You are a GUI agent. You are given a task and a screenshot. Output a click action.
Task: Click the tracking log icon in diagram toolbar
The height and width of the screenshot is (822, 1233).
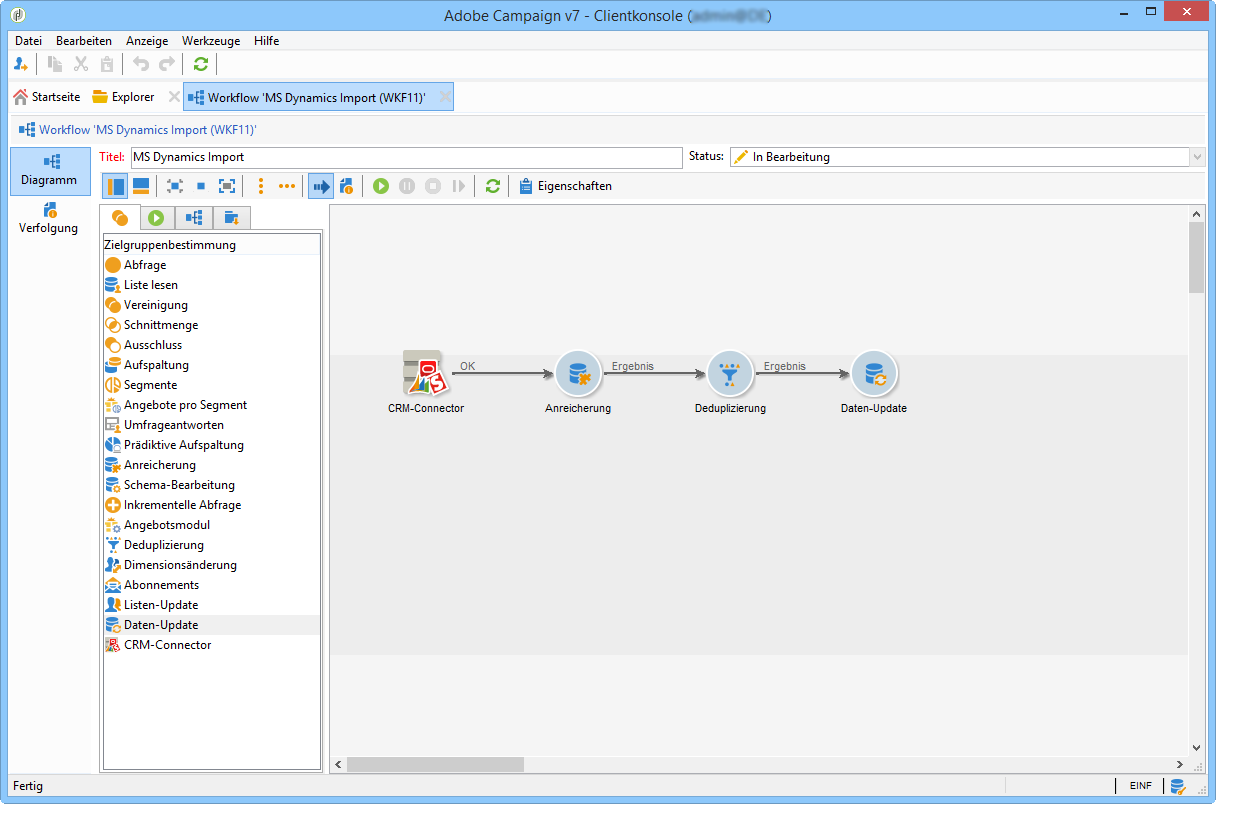346,186
